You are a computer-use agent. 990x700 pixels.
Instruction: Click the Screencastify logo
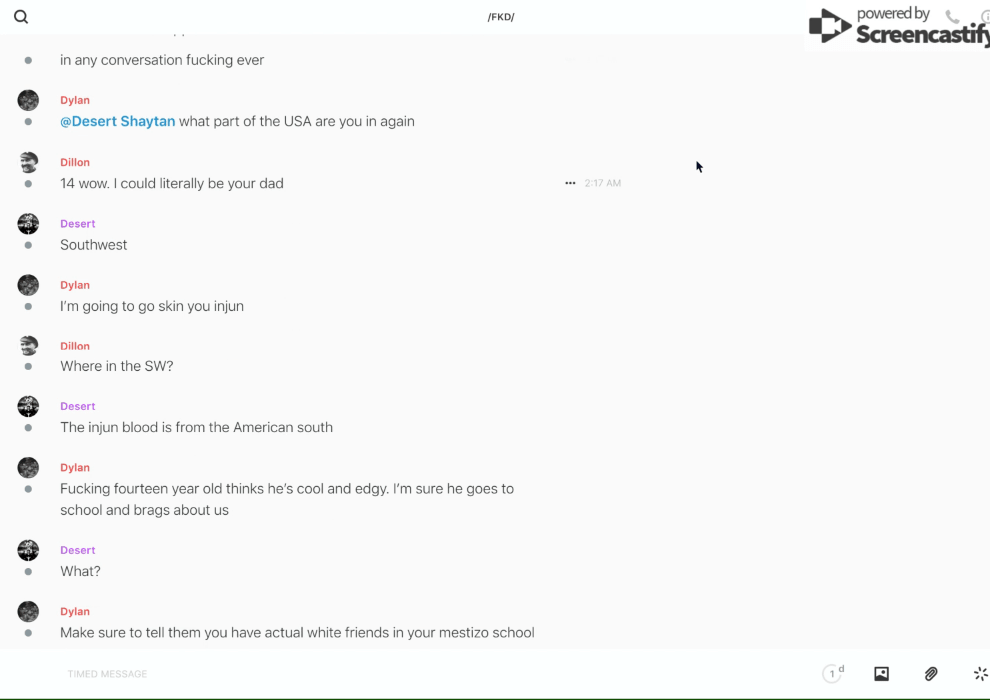[897, 27]
